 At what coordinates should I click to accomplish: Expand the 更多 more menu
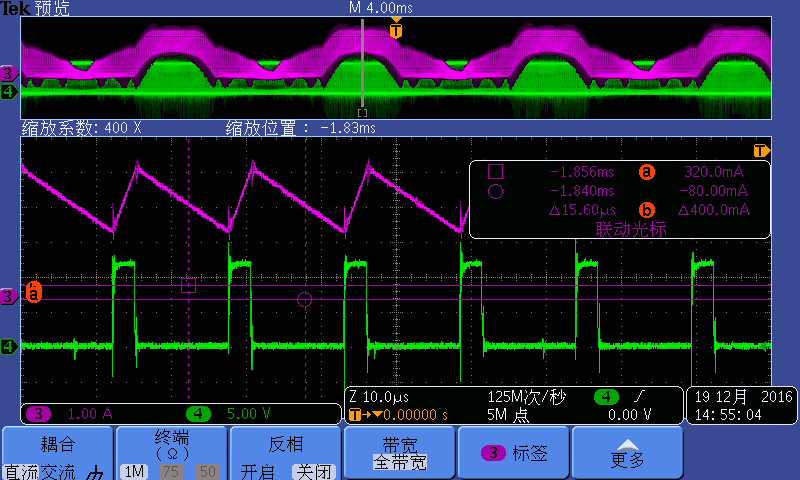(x=628, y=453)
